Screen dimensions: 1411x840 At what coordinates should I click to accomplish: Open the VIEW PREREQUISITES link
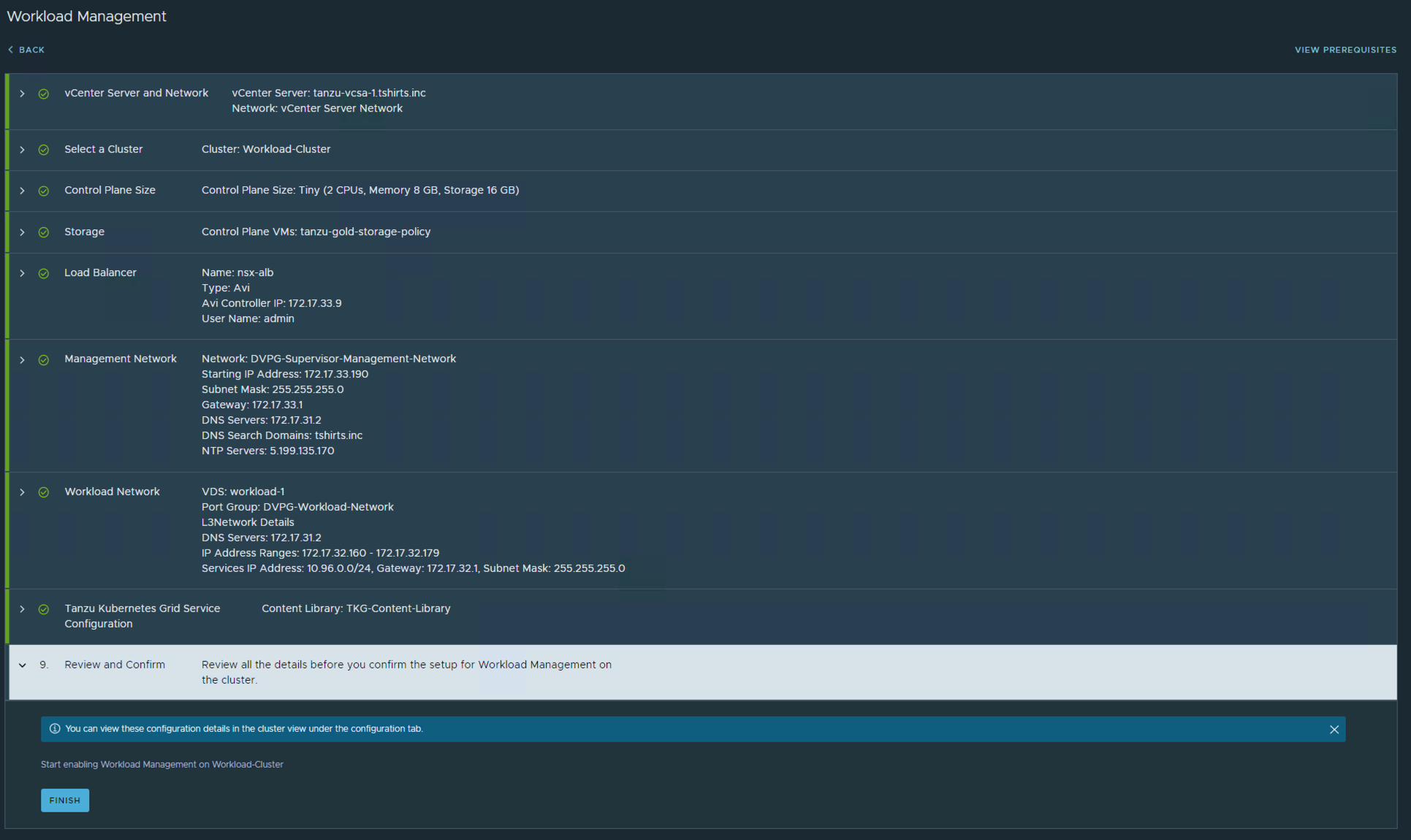[1345, 50]
